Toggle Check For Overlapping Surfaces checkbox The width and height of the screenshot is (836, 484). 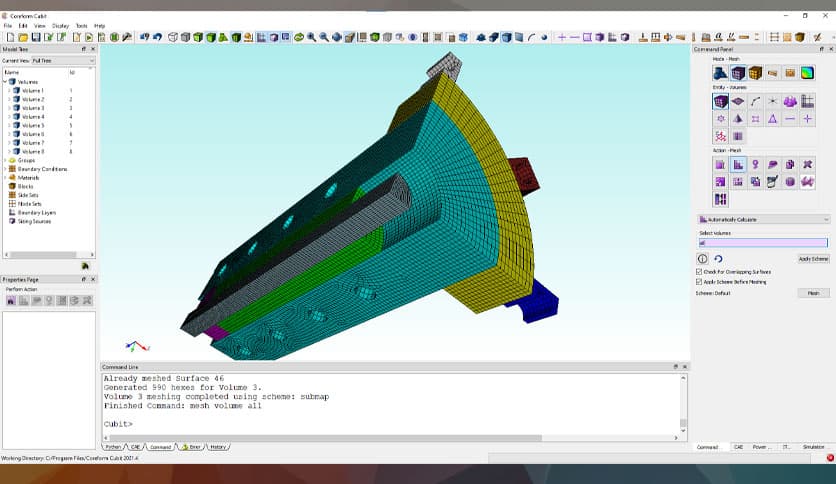[x=699, y=271]
